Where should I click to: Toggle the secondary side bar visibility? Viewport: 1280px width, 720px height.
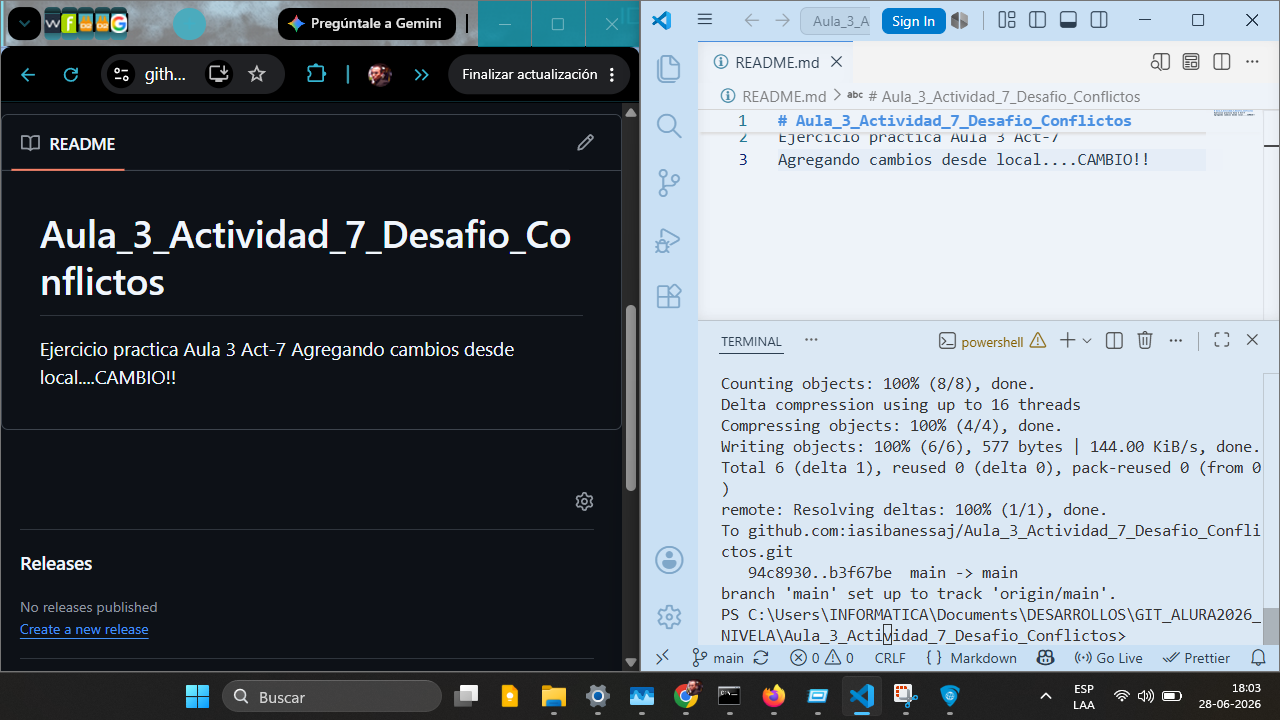tap(1099, 20)
